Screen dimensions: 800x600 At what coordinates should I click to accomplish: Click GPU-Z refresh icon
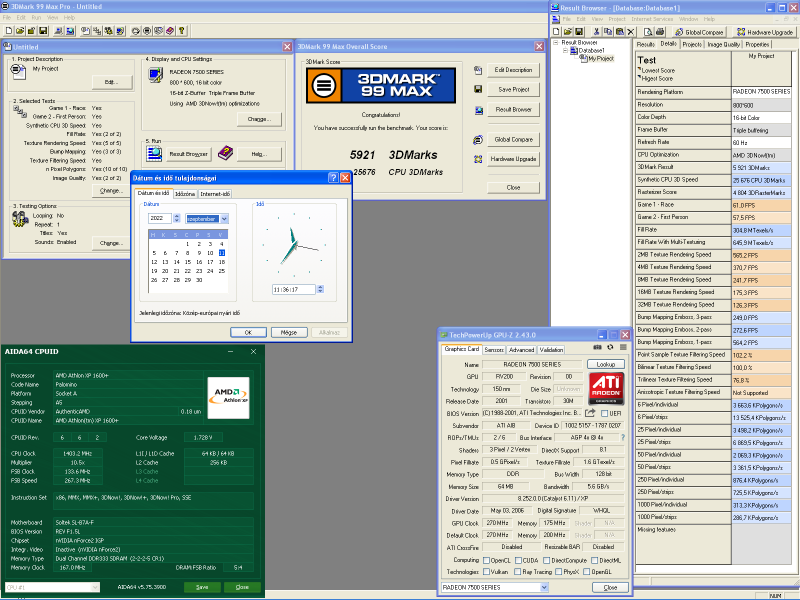point(610,347)
